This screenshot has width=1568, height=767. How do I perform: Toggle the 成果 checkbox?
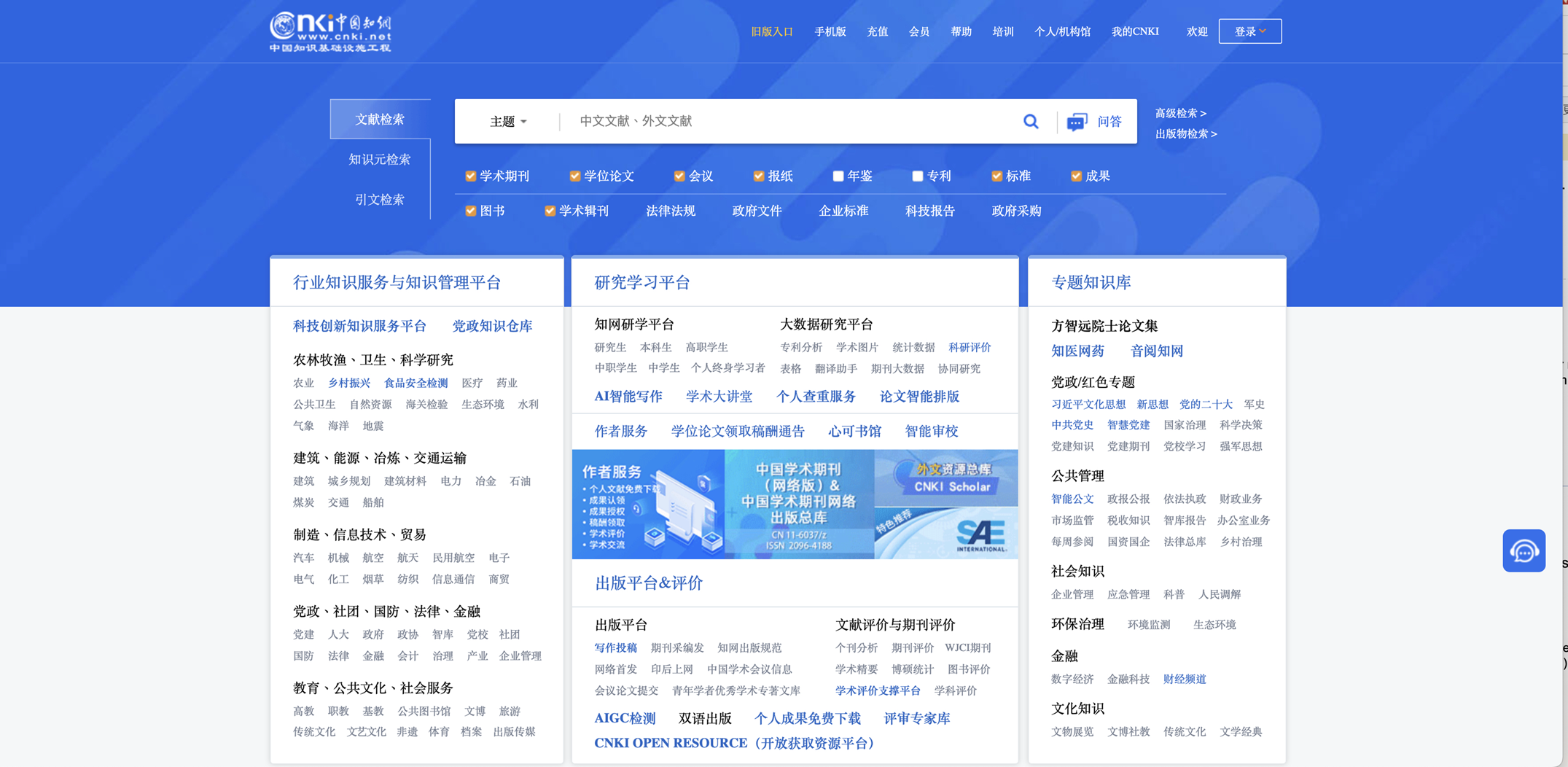[1076, 176]
